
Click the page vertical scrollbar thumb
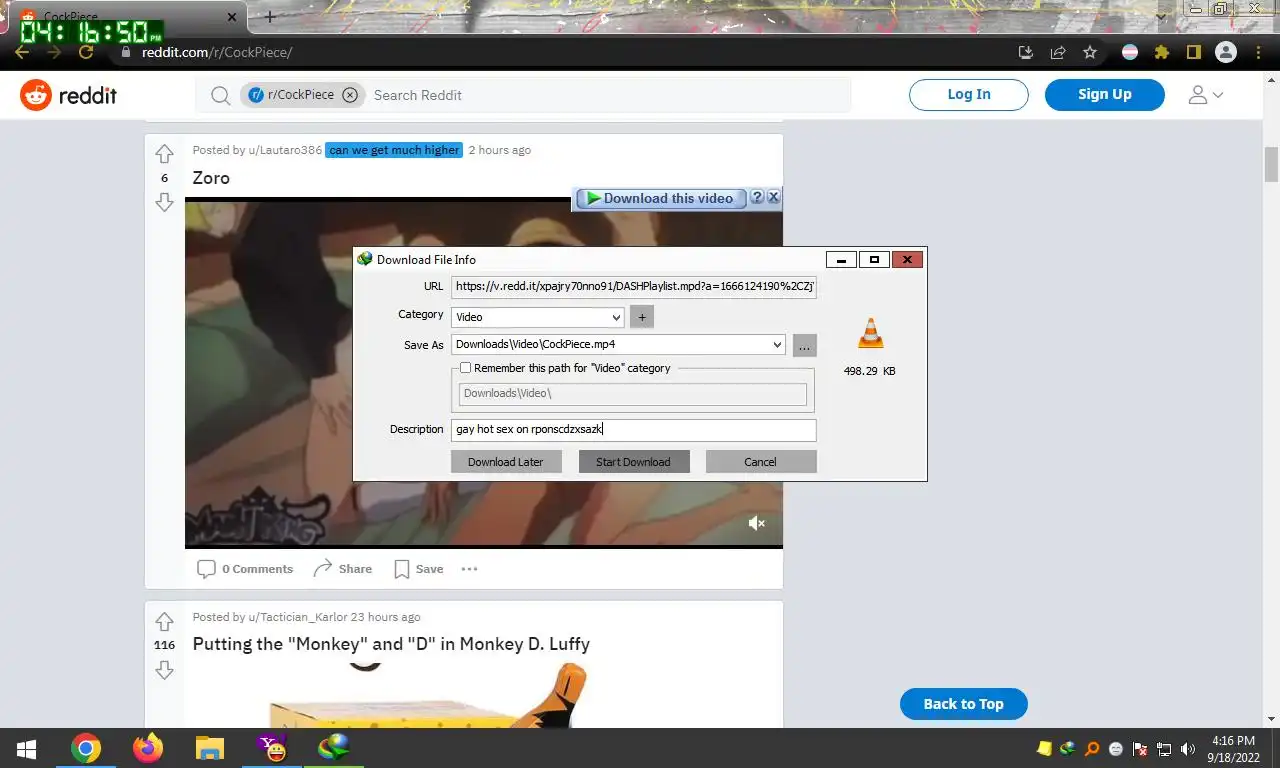click(1272, 165)
